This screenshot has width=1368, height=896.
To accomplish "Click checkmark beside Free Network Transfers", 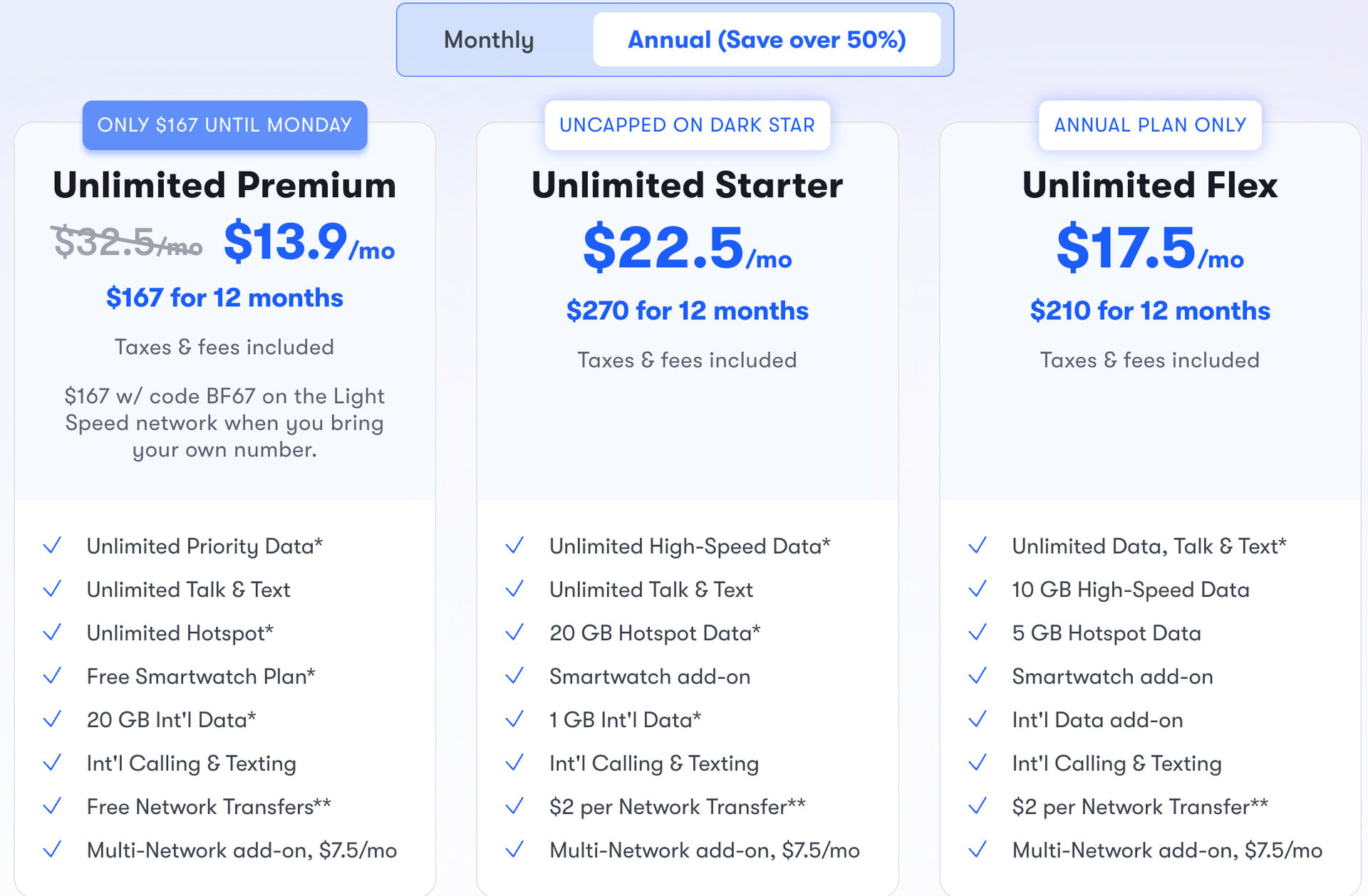I will tap(52, 807).
